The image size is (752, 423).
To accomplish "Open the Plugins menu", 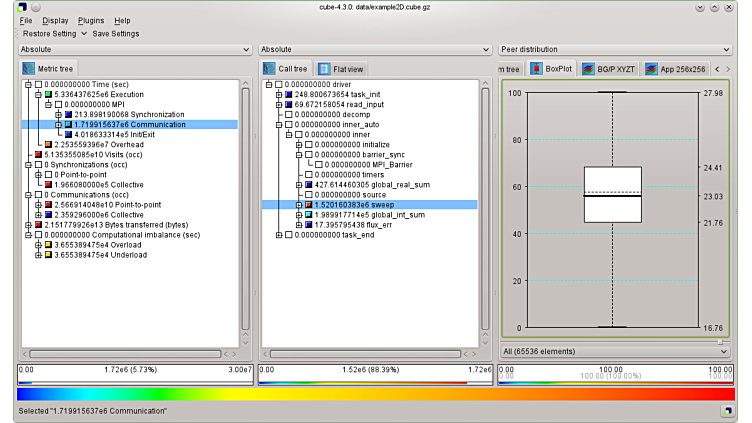I will point(91,20).
